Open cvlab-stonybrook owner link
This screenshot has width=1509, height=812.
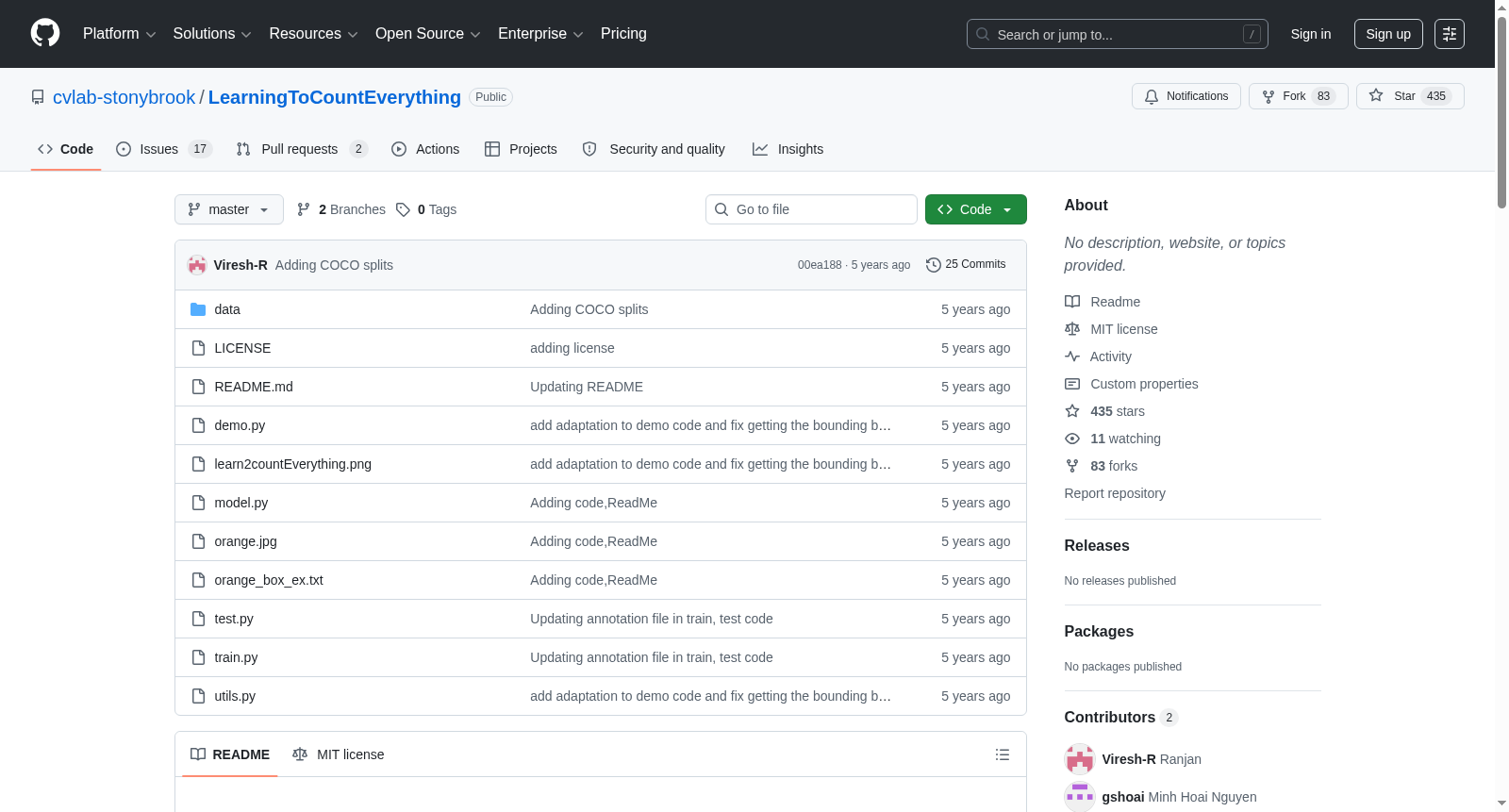tap(124, 97)
